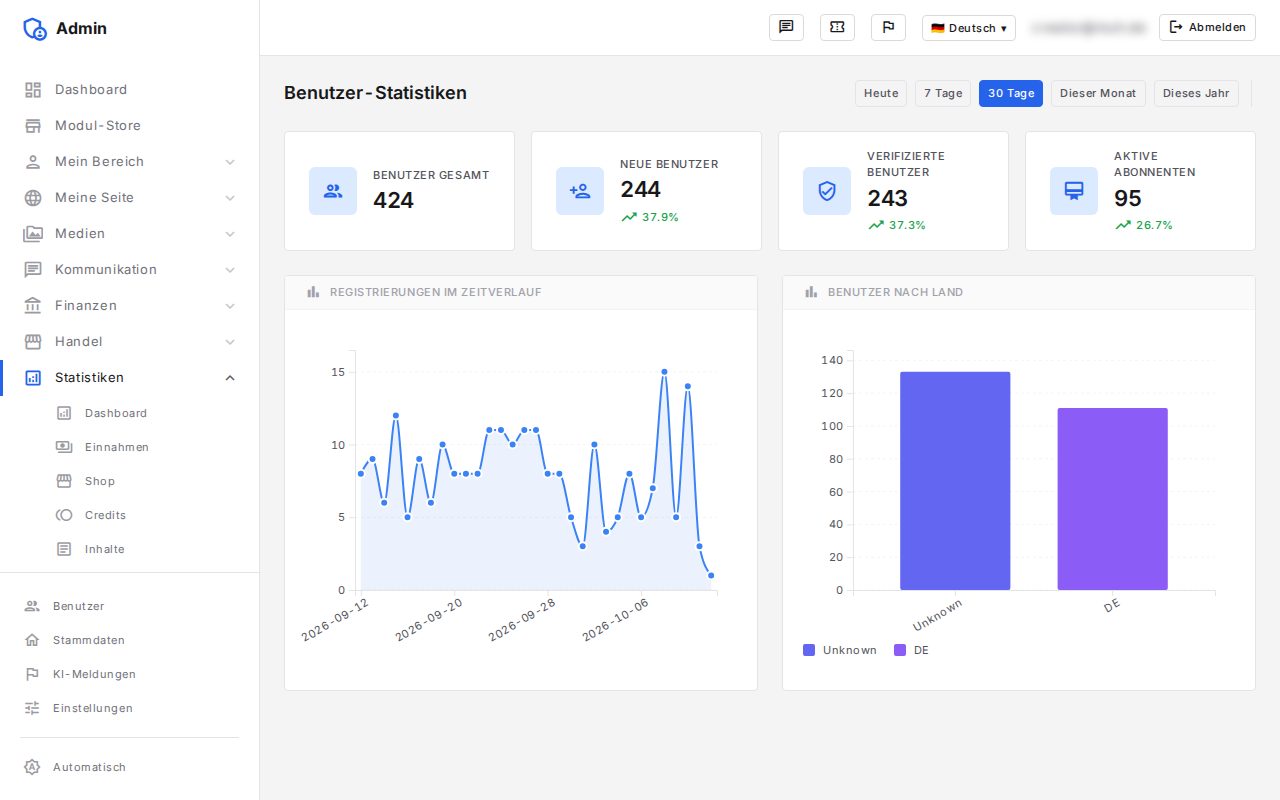
Task: Collapse the Statistiken submenu chevron
Action: click(x=230, y=378)
